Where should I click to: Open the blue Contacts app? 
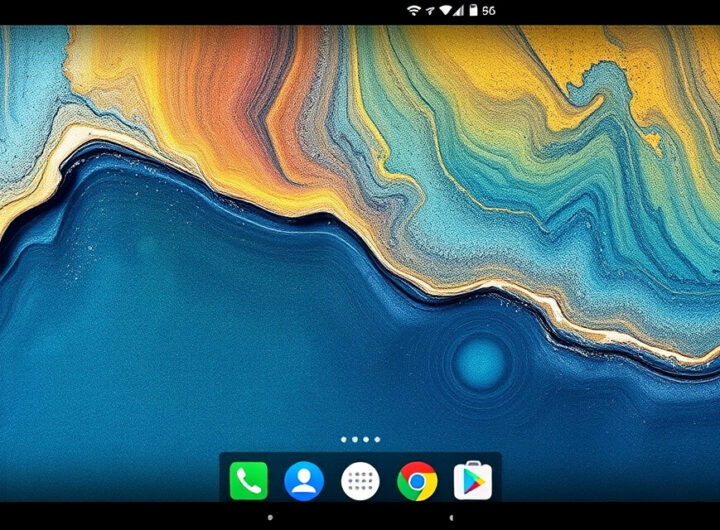tap(304, 481)
